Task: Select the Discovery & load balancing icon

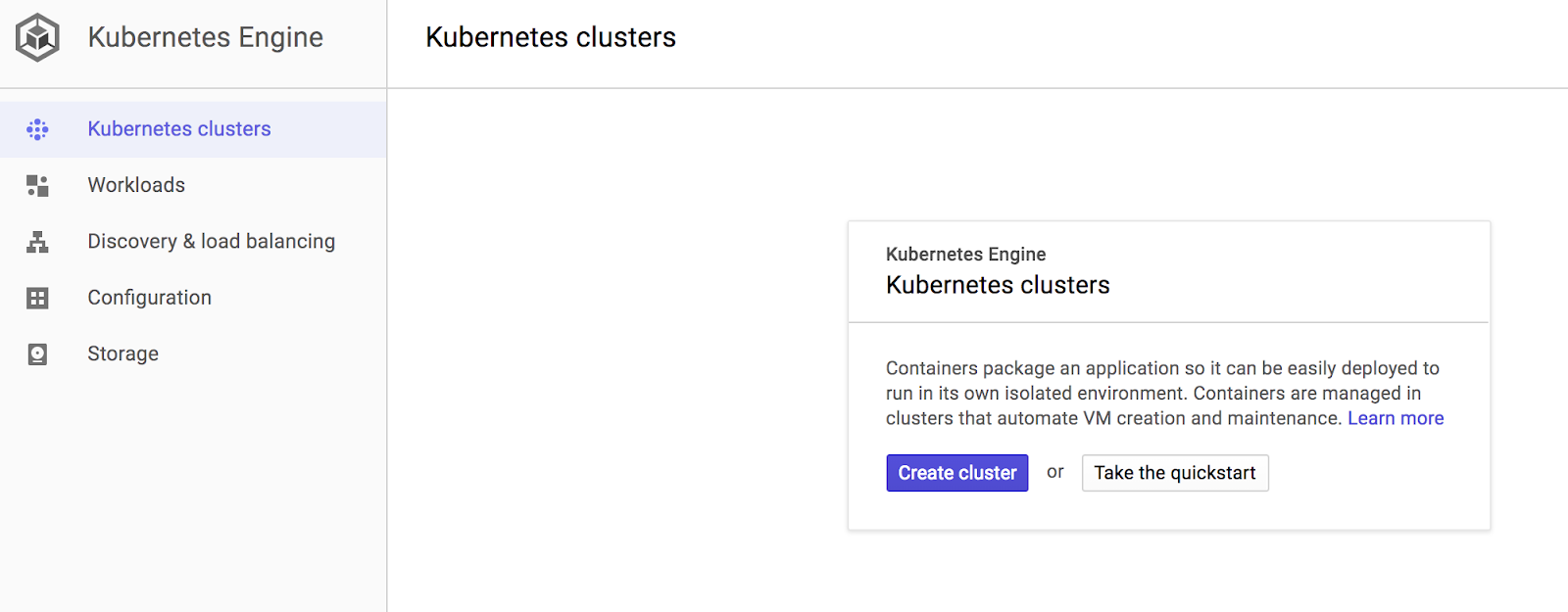Action: (37, 242)
